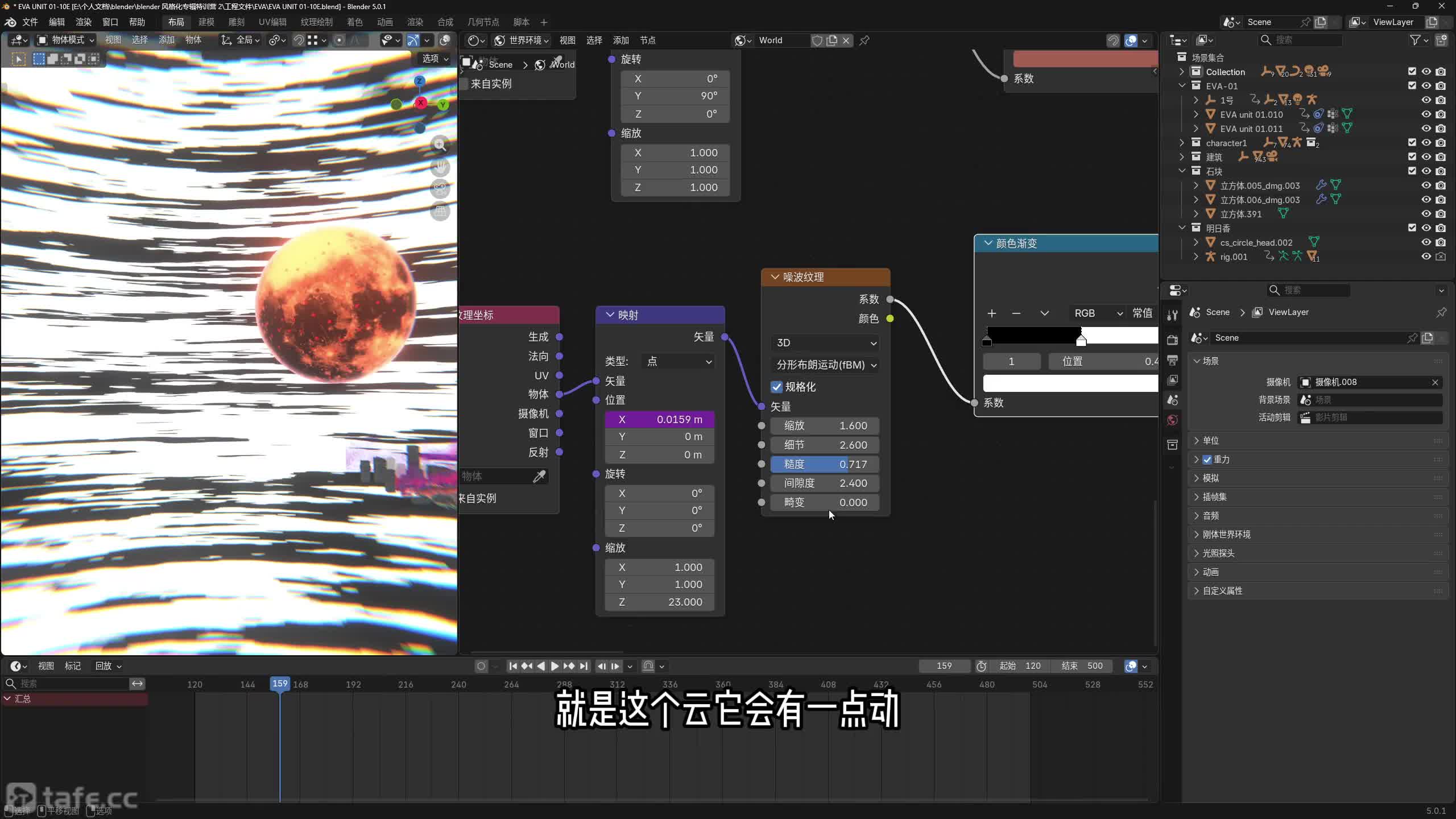Click 选项 button in viewport header
The height and width of the screenshot is (819, 1456).
pos(435,59)
